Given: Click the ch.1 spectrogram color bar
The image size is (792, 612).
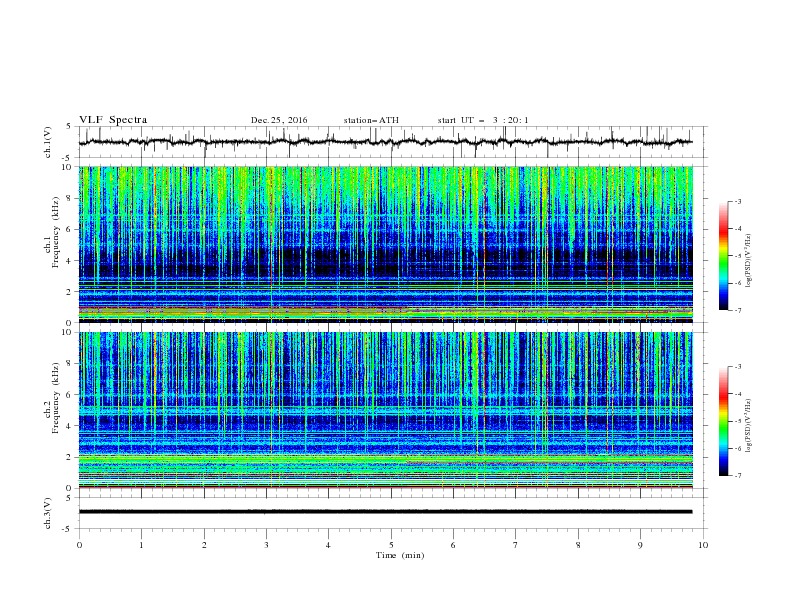Looking at the screenshot, I should click(724, 256).
